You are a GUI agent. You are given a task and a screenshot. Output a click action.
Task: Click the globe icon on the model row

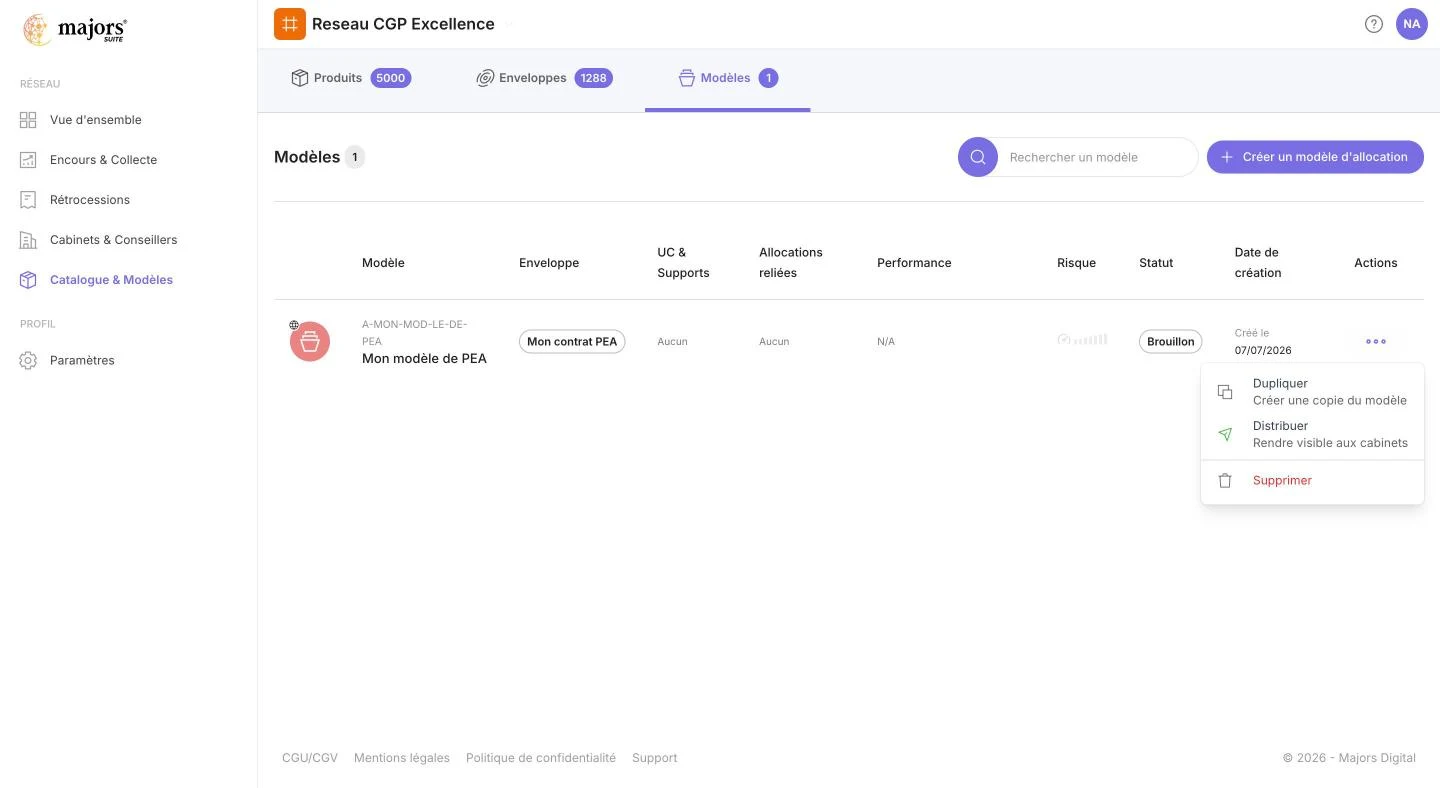tap(294, 325)
